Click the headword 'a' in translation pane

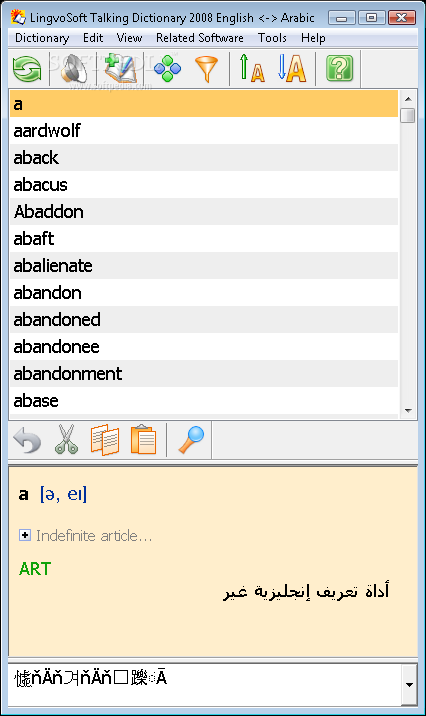[23, 495]
